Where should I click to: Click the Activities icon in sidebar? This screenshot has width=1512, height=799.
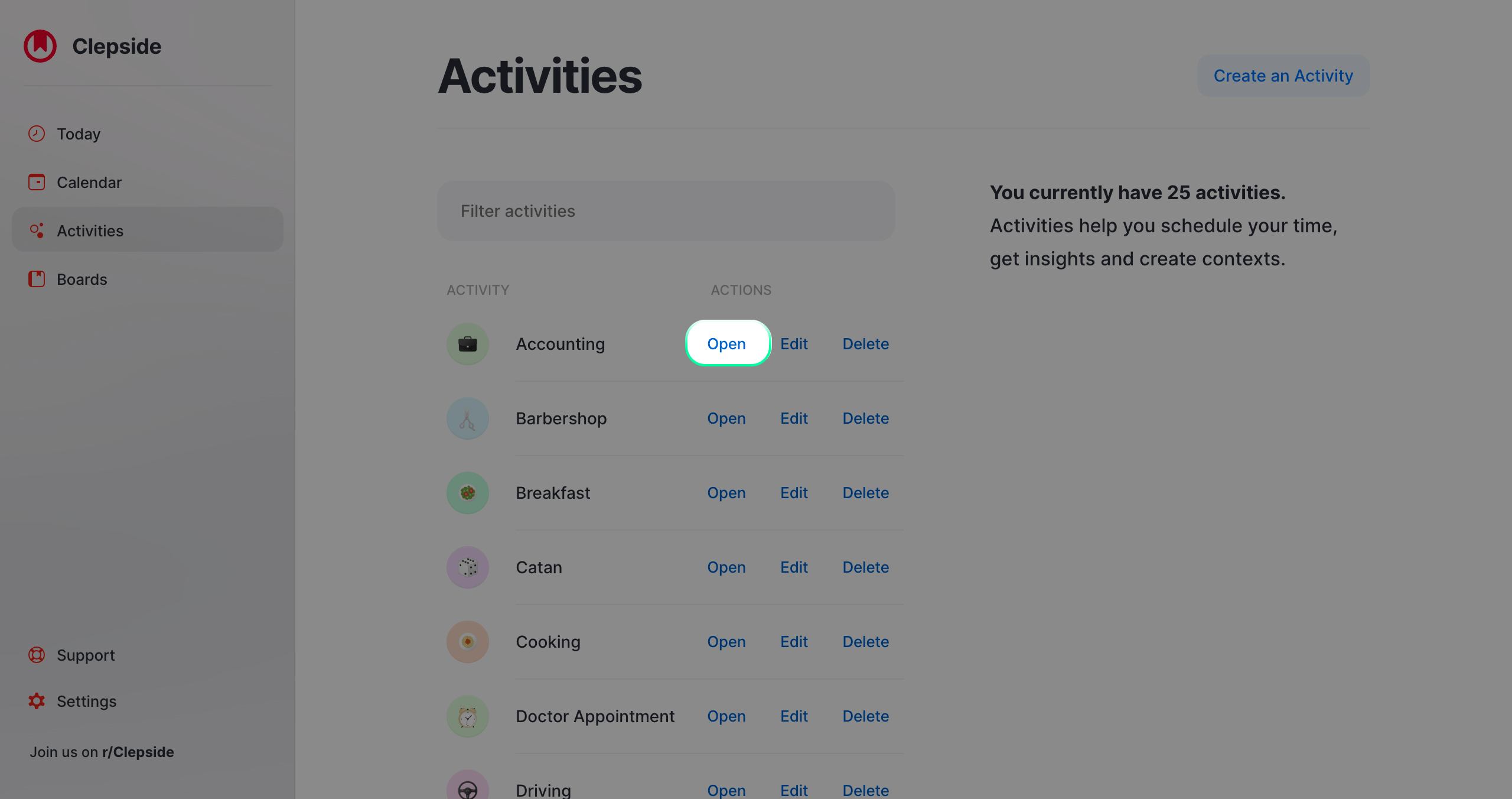[36, 230]
